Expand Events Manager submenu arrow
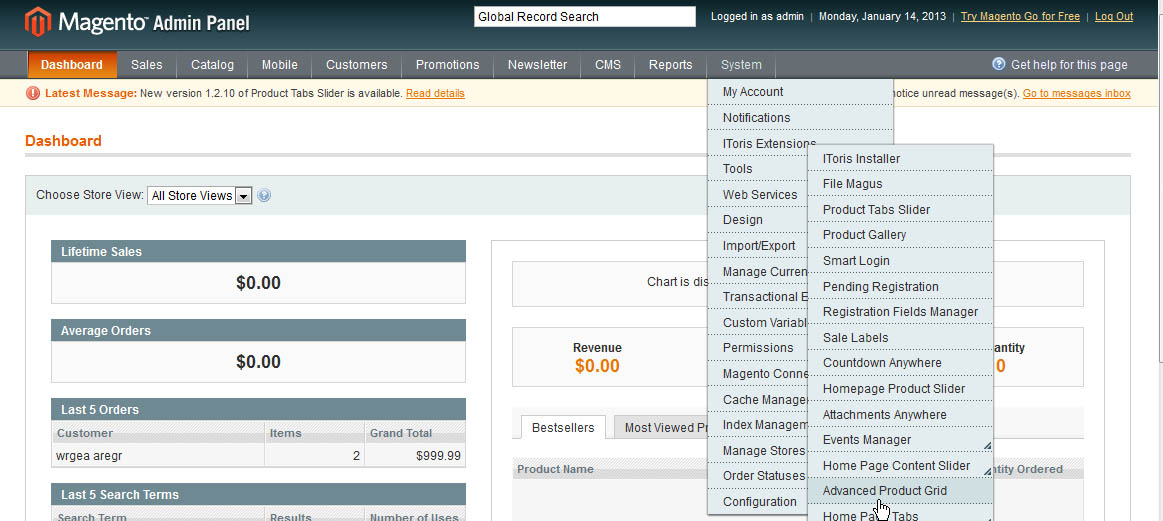Screen dimensions: 1163x521 pyautogui.click(x=987, y=446)
